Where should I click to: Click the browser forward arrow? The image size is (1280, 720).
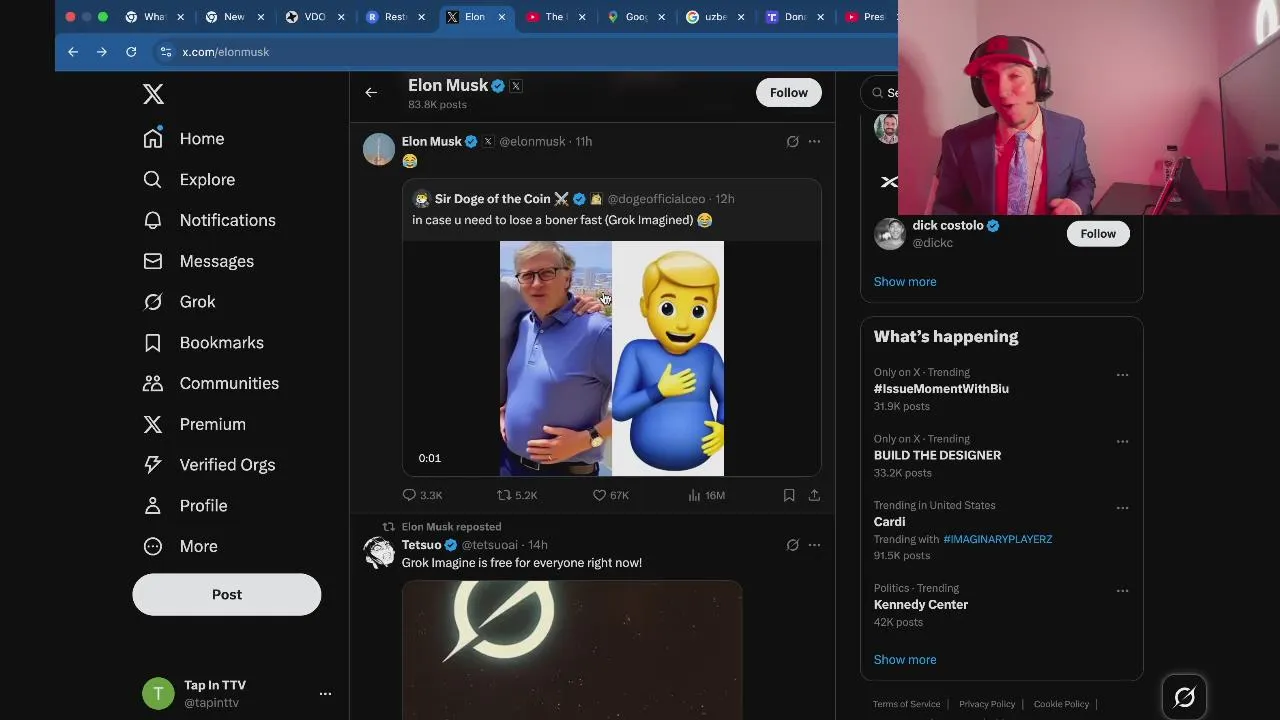click(101, 52)
